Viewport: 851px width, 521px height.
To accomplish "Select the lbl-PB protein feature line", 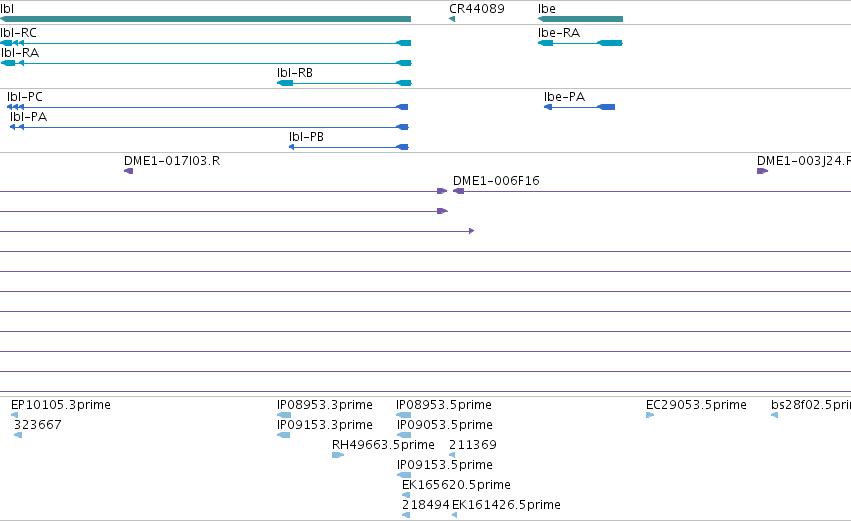I will (348, 147).
